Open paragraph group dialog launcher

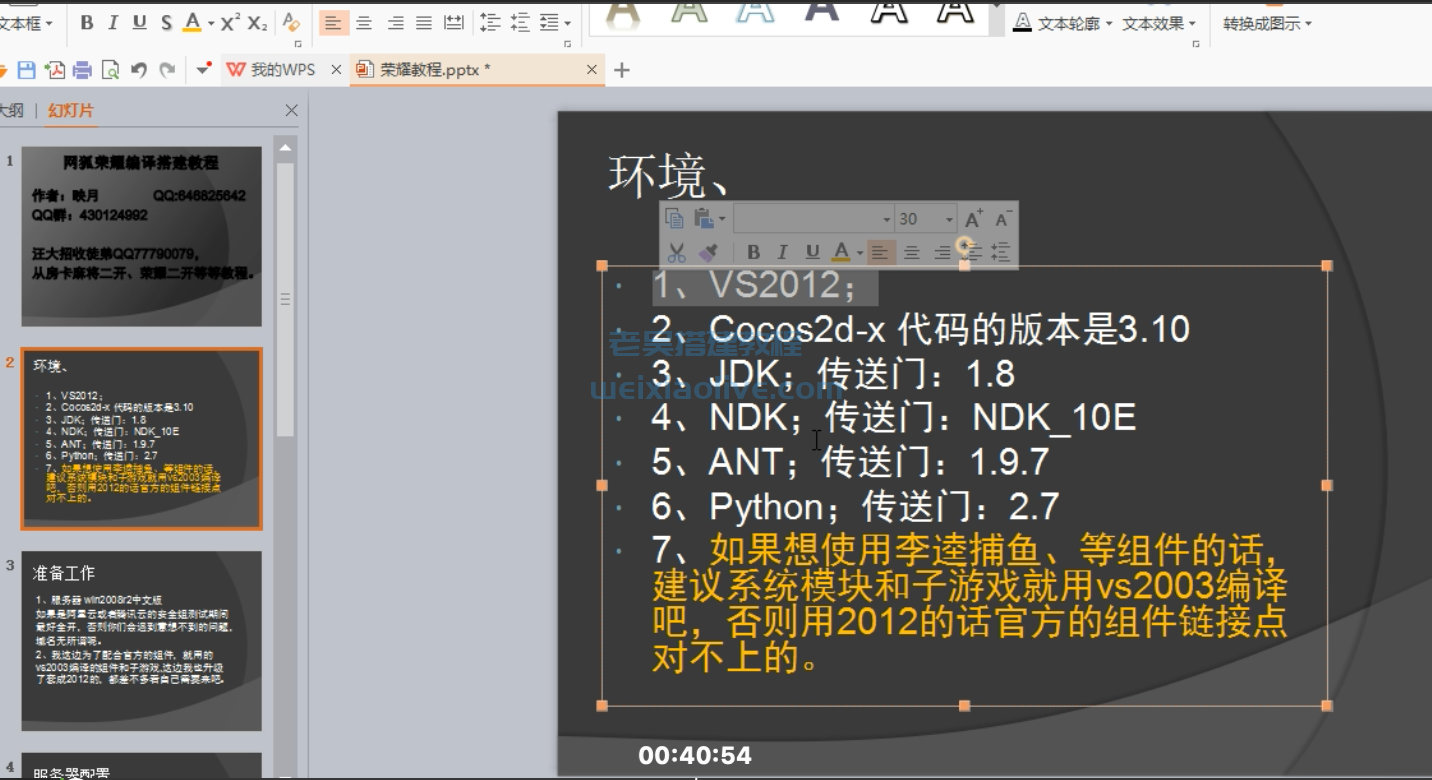click(567, 44)
